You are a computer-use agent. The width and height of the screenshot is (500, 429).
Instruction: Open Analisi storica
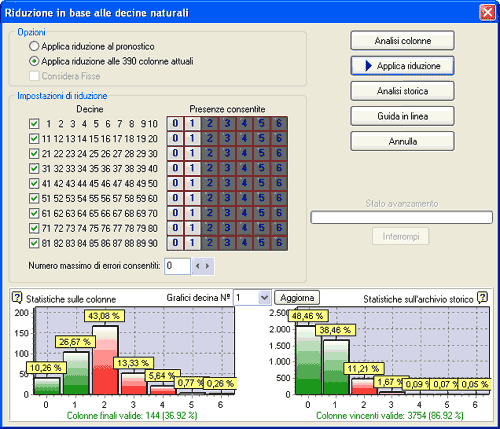402,91
